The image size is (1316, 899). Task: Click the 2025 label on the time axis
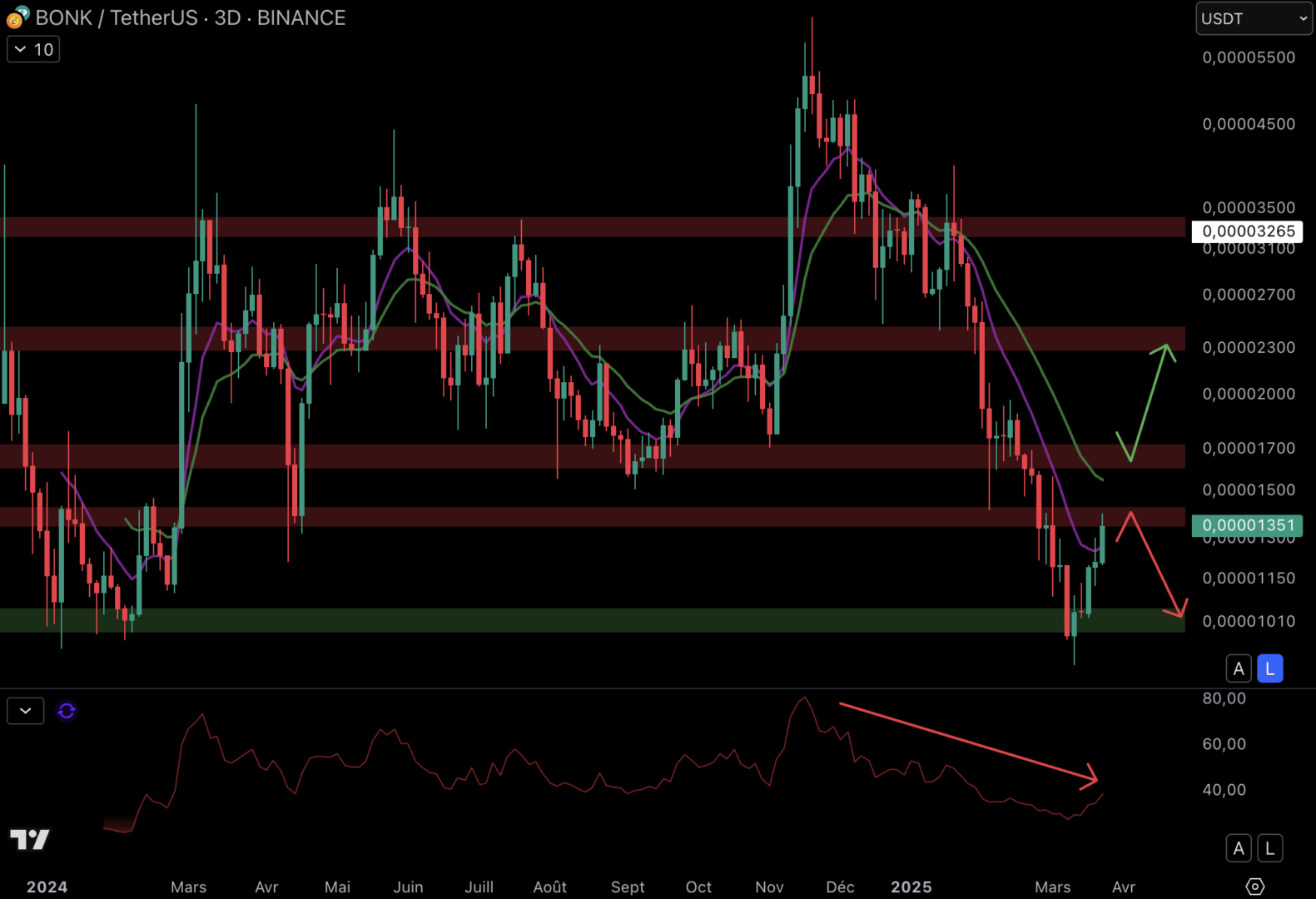pyautogui.click(x=911, y=887)
